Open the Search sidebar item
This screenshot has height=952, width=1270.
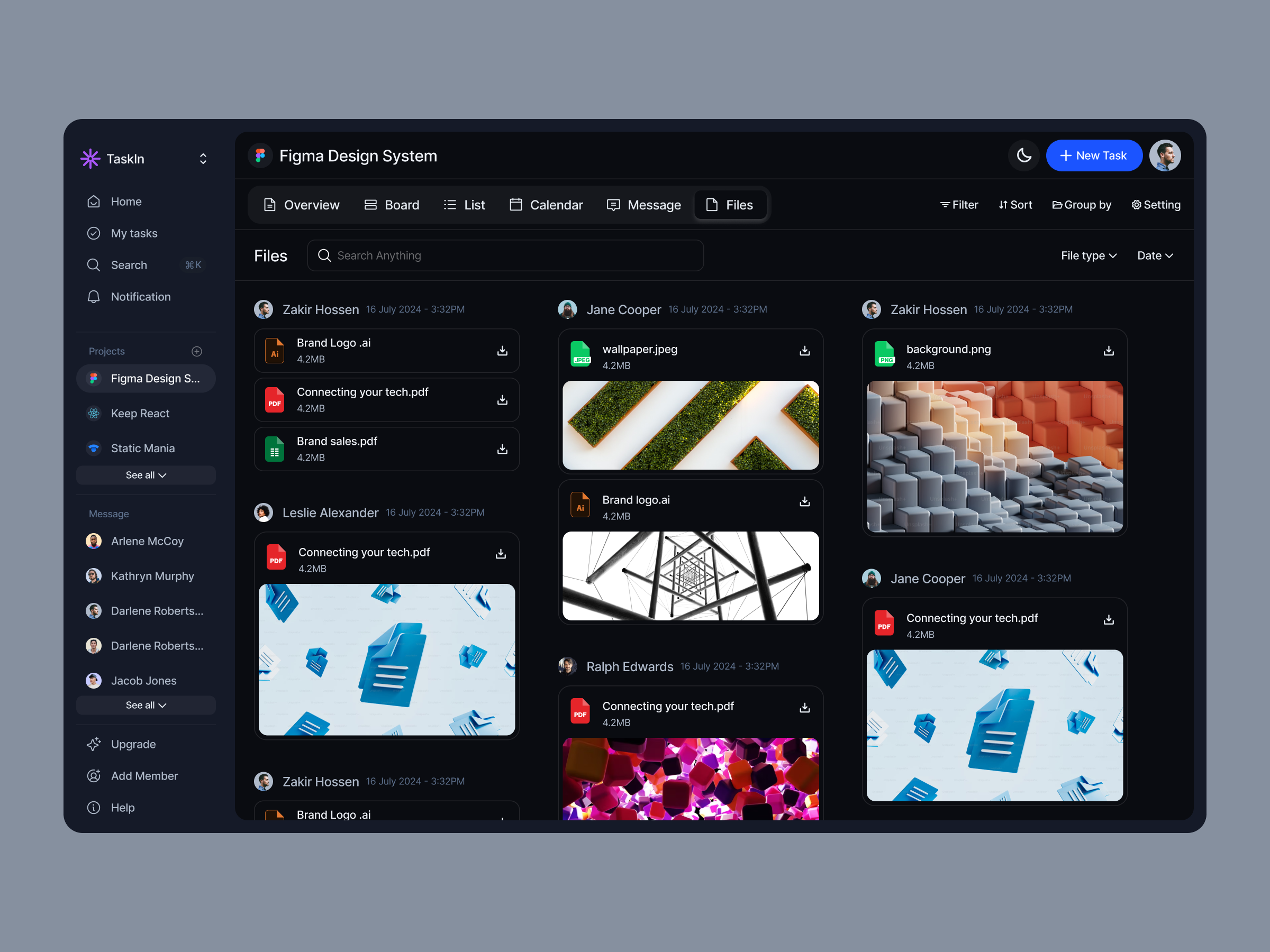(x=129, y=264)
